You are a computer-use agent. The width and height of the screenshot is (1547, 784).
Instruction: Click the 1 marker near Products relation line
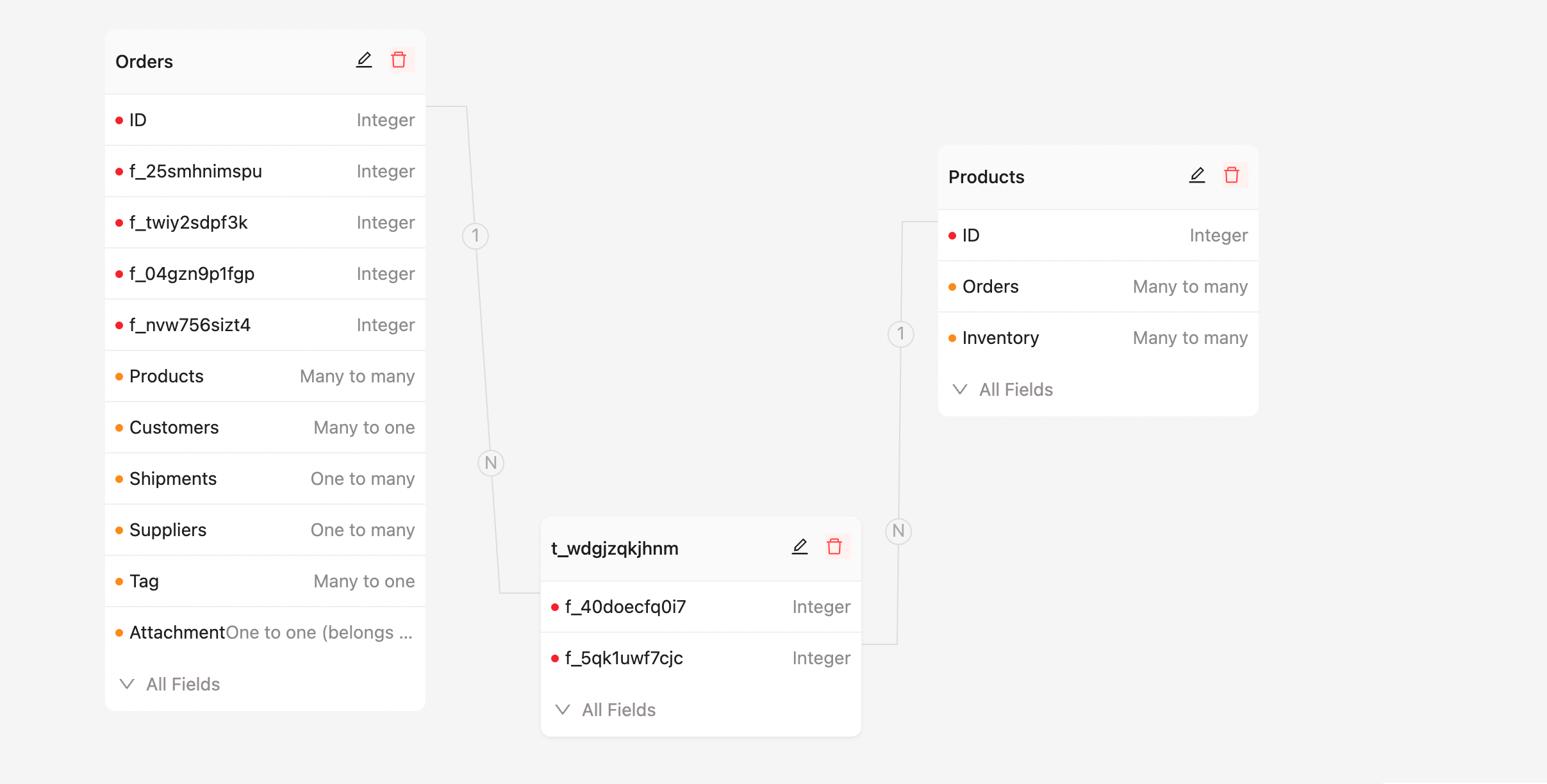[x=900, y=334]
